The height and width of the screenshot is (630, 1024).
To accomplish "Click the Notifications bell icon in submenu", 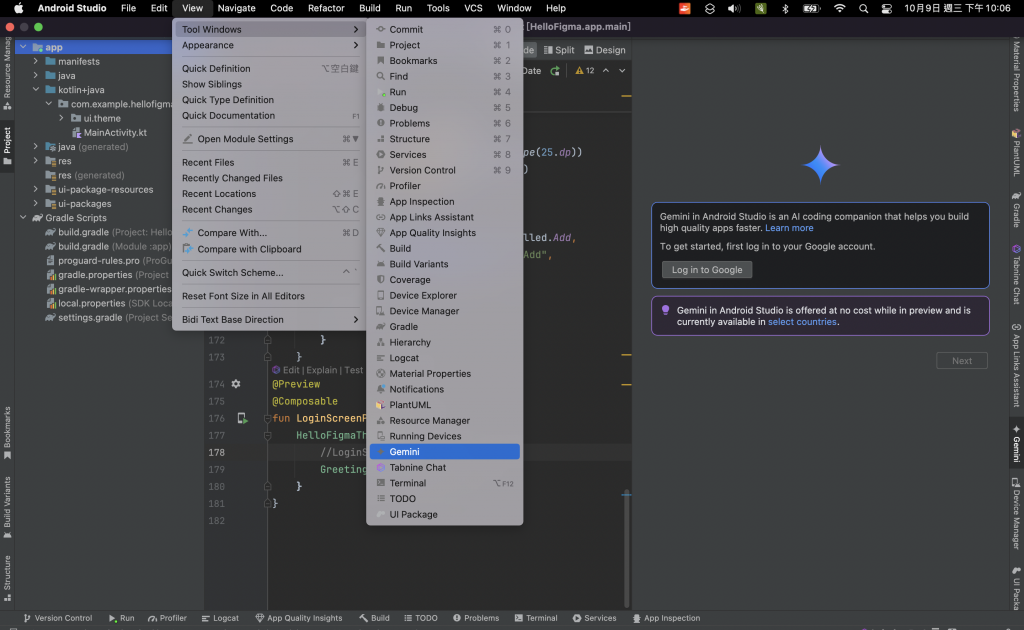I will pyautogui.click(x=381, y=389).
